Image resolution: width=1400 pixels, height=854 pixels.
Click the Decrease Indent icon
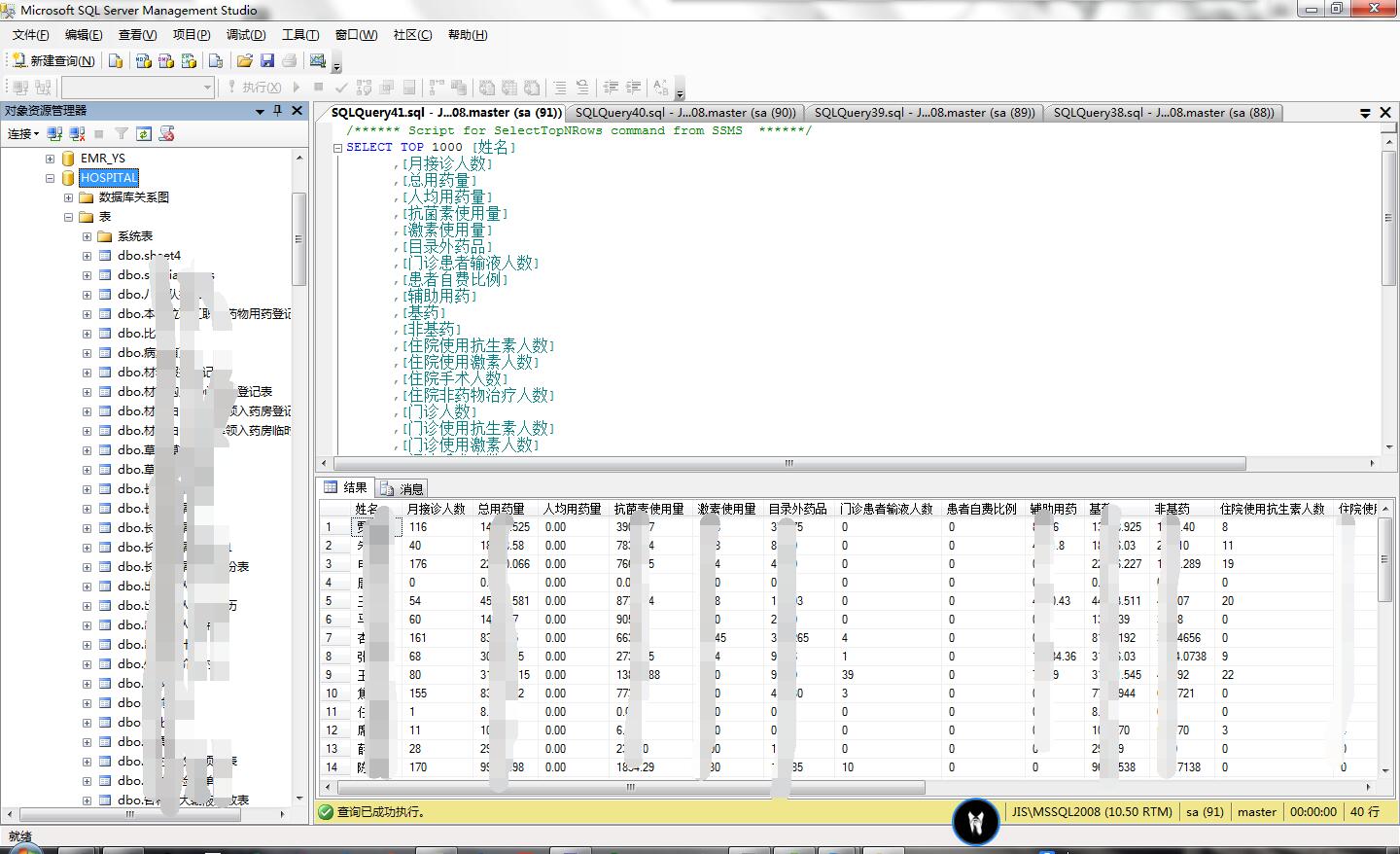pos(611,87)
